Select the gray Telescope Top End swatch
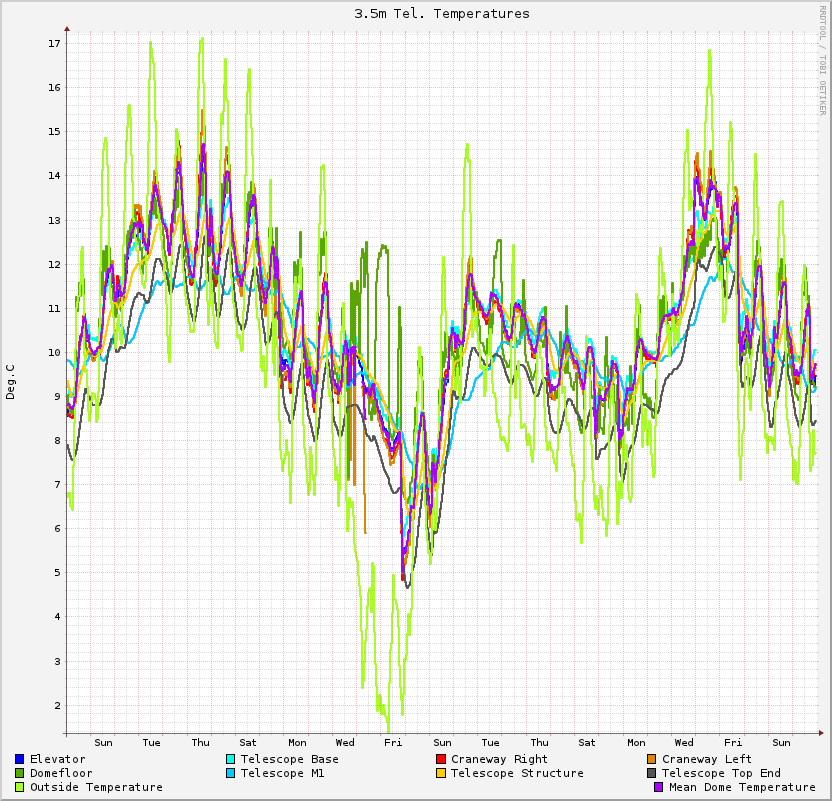Image resolution: width=832 pixels, height=801 pixels. pos(652,773)
